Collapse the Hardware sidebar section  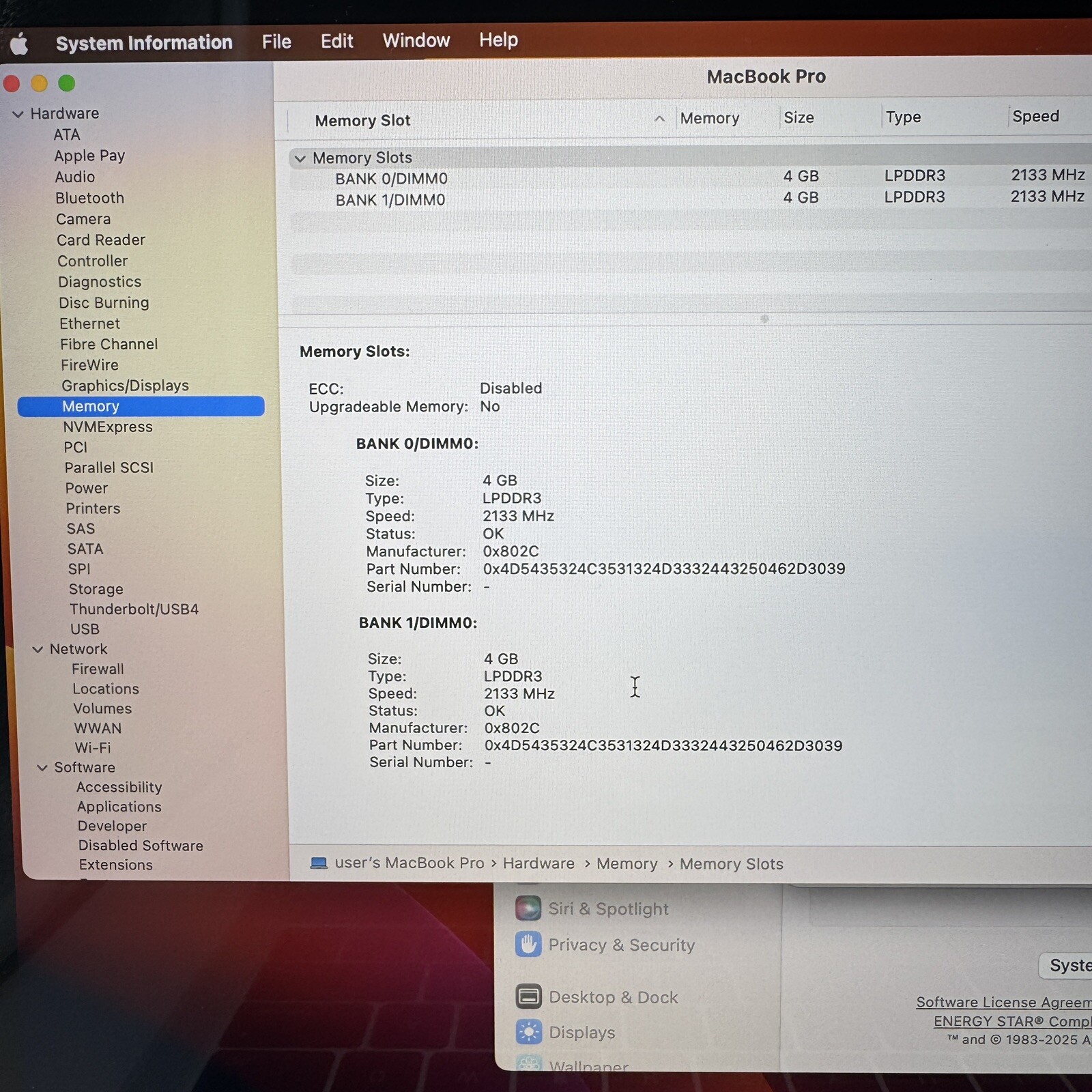(x=18, y=114)
